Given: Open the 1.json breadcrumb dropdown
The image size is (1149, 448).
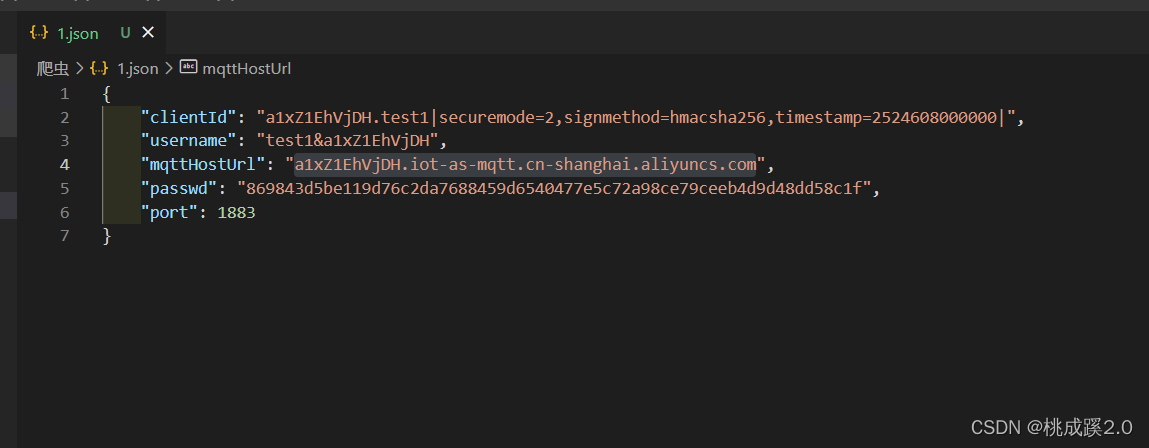Looking at the screenshot, I should 137,68.
